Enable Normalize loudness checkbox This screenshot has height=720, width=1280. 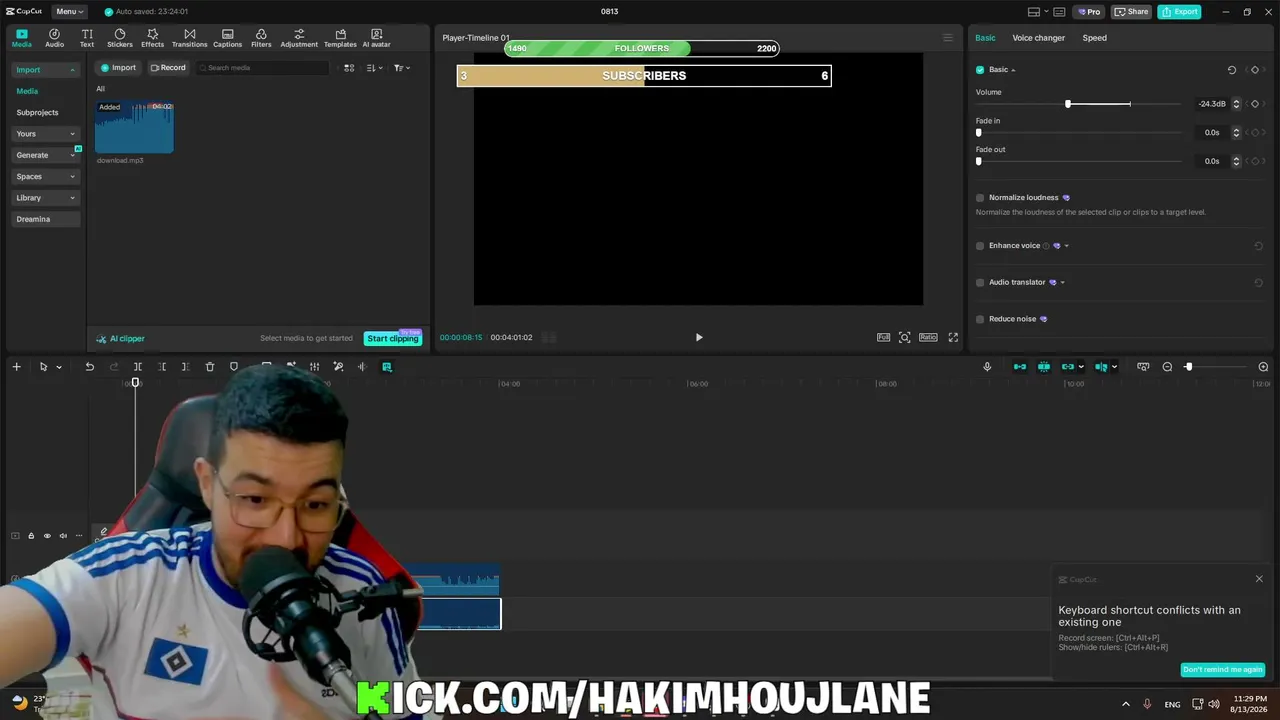980,198
